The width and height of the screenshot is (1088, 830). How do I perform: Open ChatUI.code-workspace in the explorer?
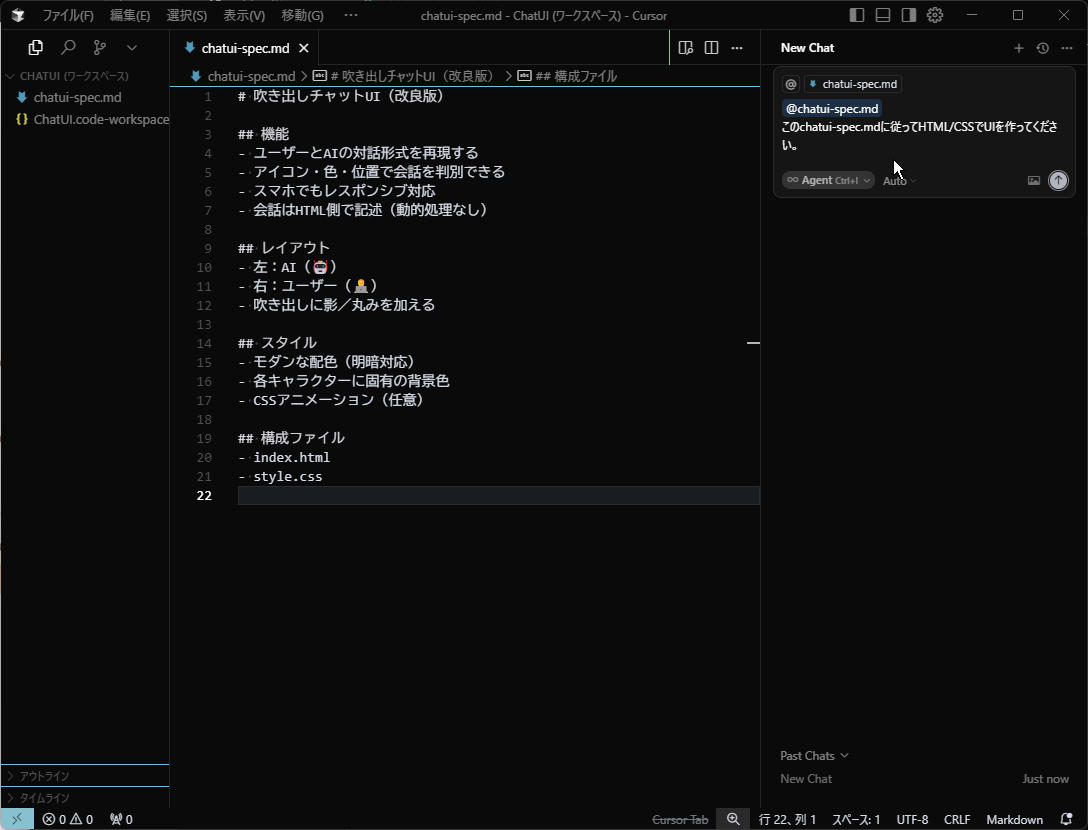[101, 119]
